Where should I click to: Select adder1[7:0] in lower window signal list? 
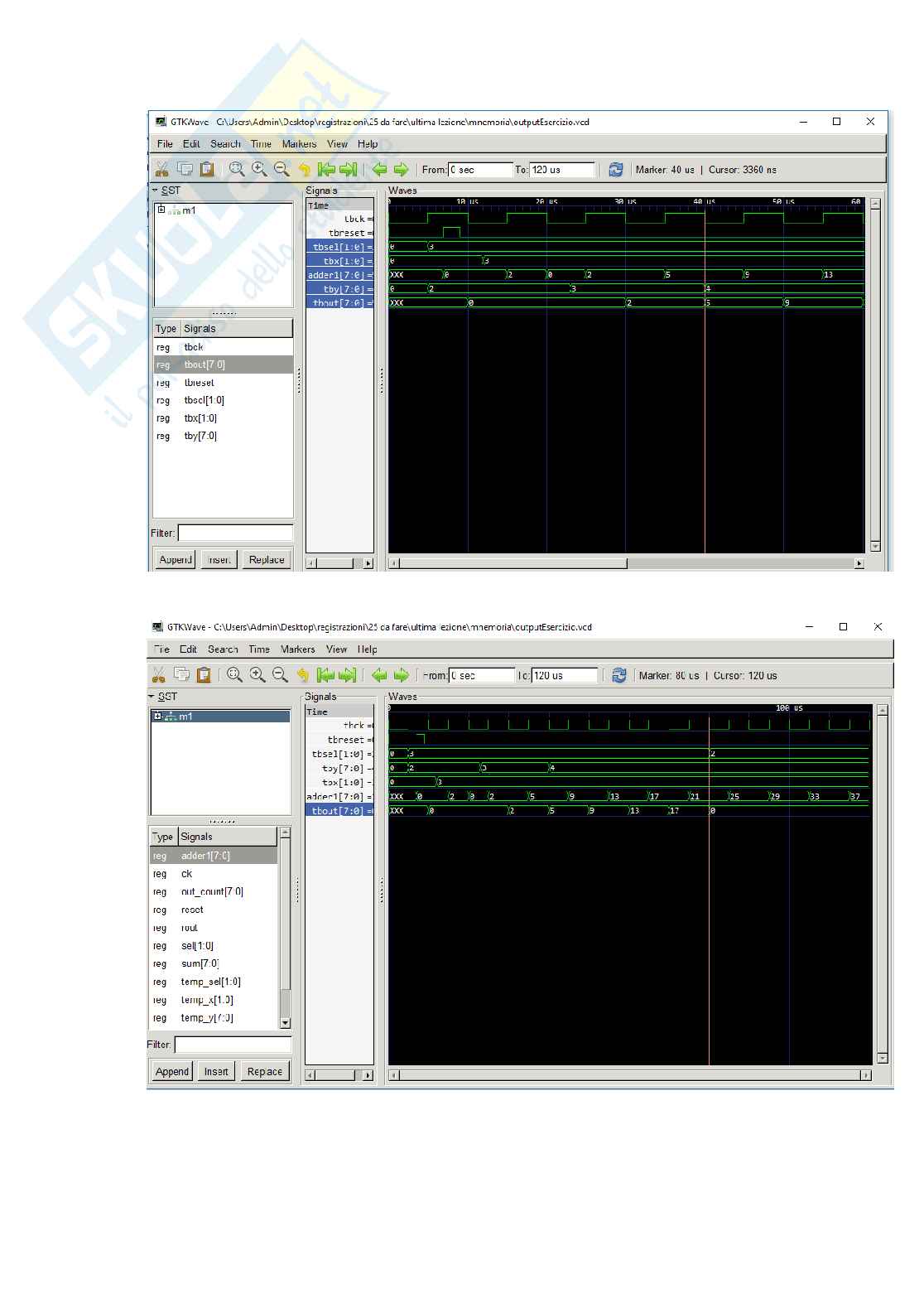pyautogui.click(x=205, y=856)
